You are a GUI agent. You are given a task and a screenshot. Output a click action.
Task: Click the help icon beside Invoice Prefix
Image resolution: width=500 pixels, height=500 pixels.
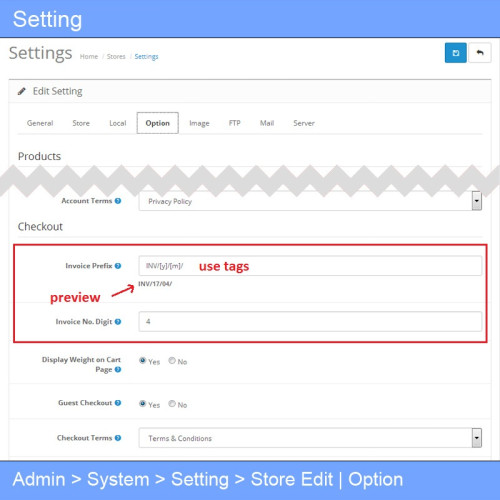click(118, 266)
